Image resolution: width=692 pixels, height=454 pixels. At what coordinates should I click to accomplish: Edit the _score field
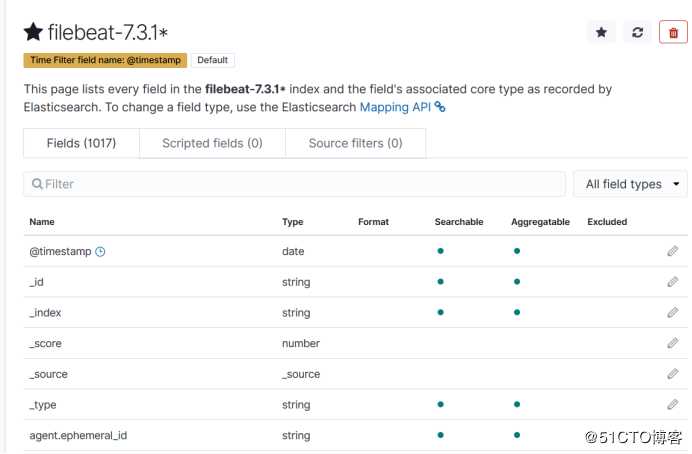click(x=672, y=343)
